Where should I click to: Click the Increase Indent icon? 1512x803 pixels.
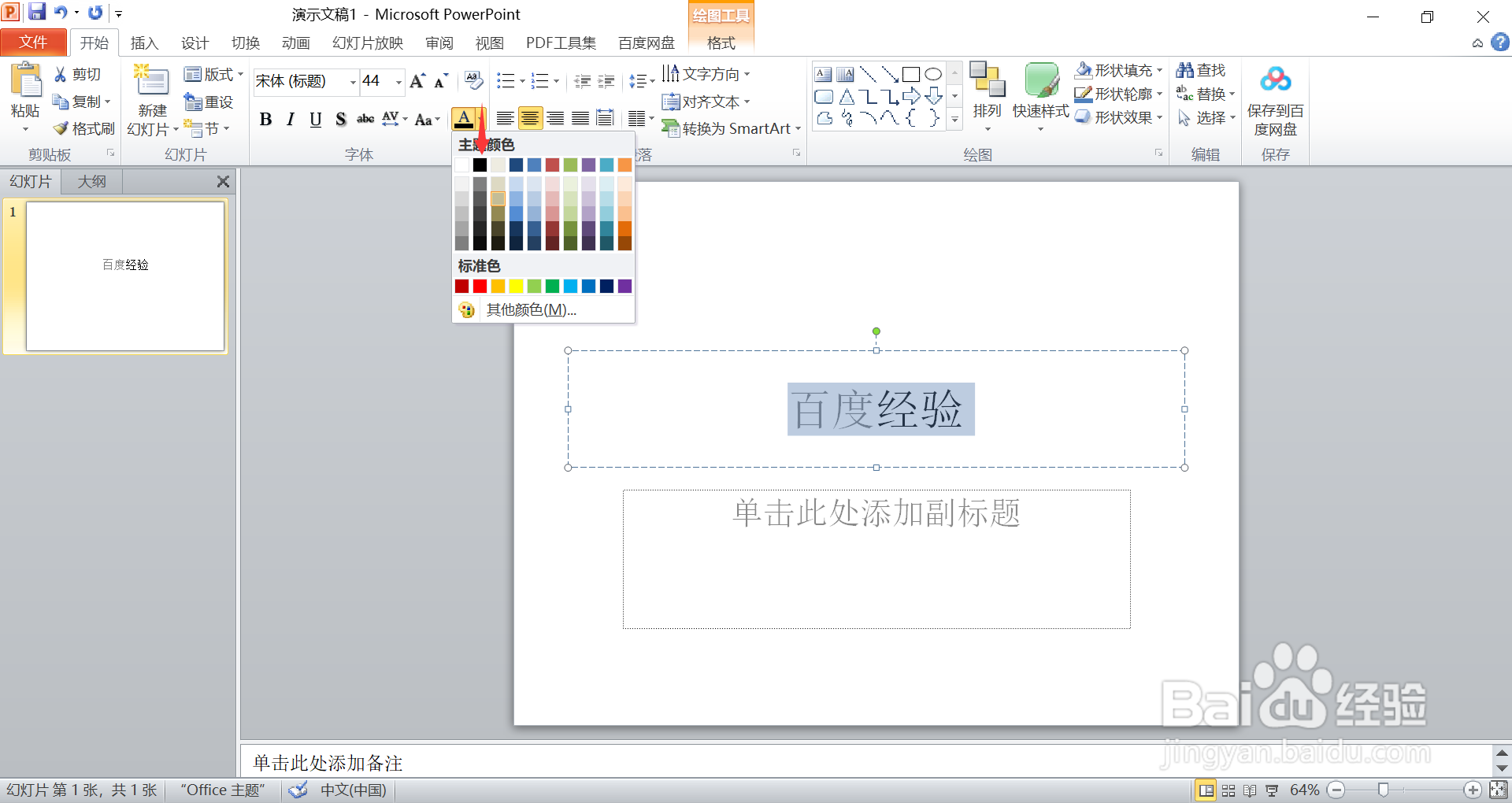pyautogui.click(x=606, y=81)
